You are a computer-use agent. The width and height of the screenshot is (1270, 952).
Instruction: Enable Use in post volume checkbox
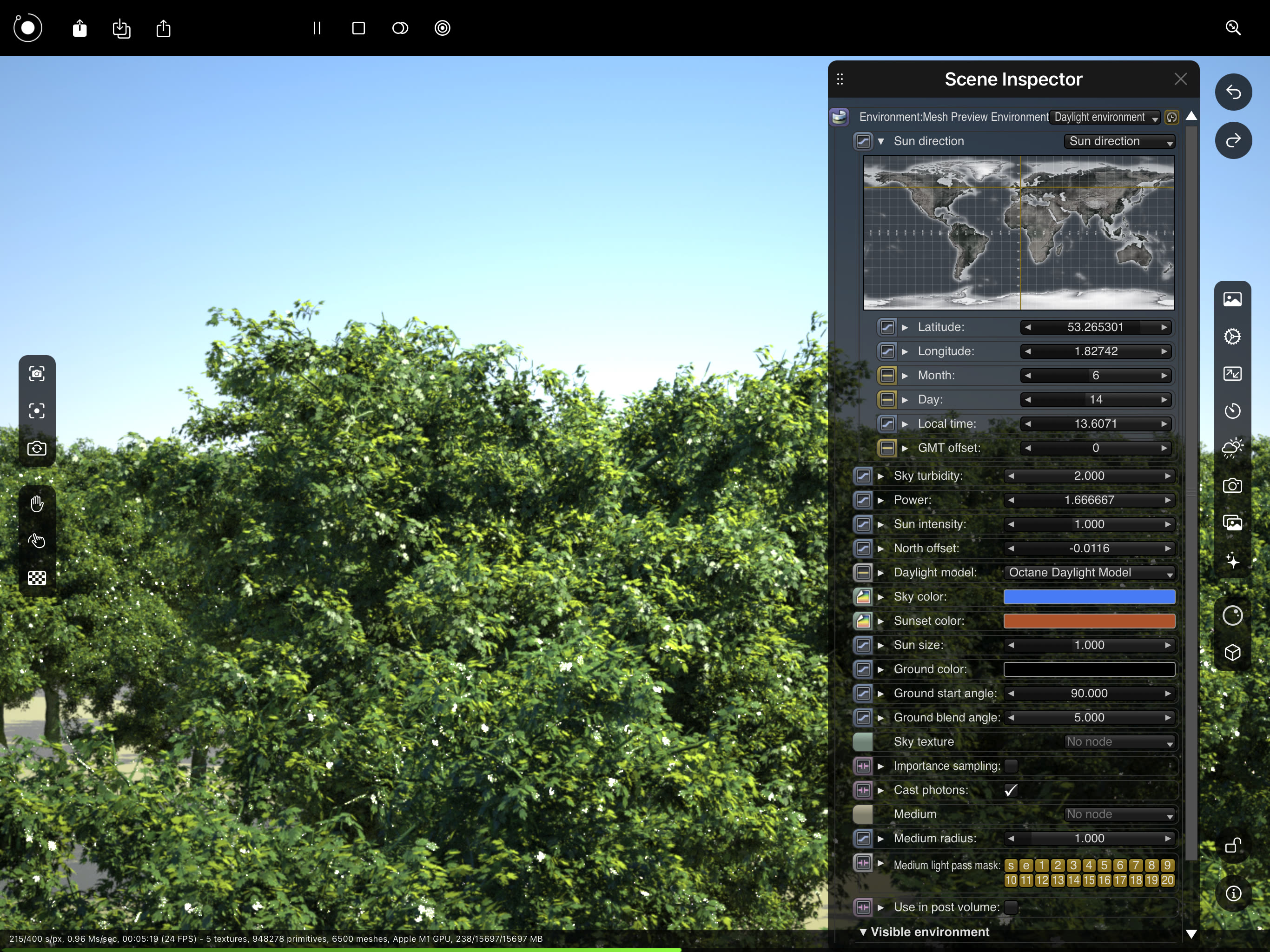coord(1011,907)
